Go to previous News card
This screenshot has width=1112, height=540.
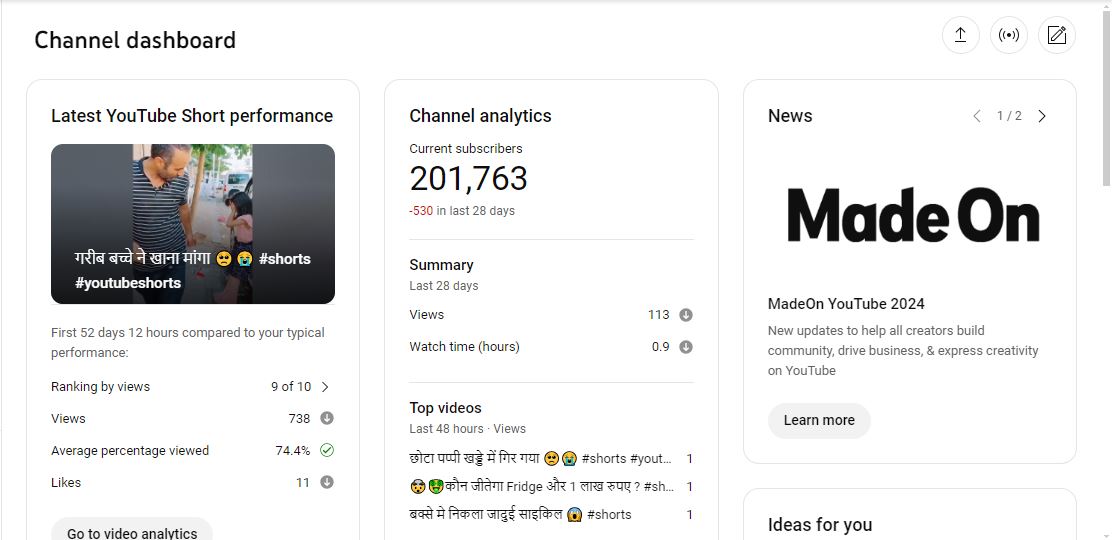[977, 116]
